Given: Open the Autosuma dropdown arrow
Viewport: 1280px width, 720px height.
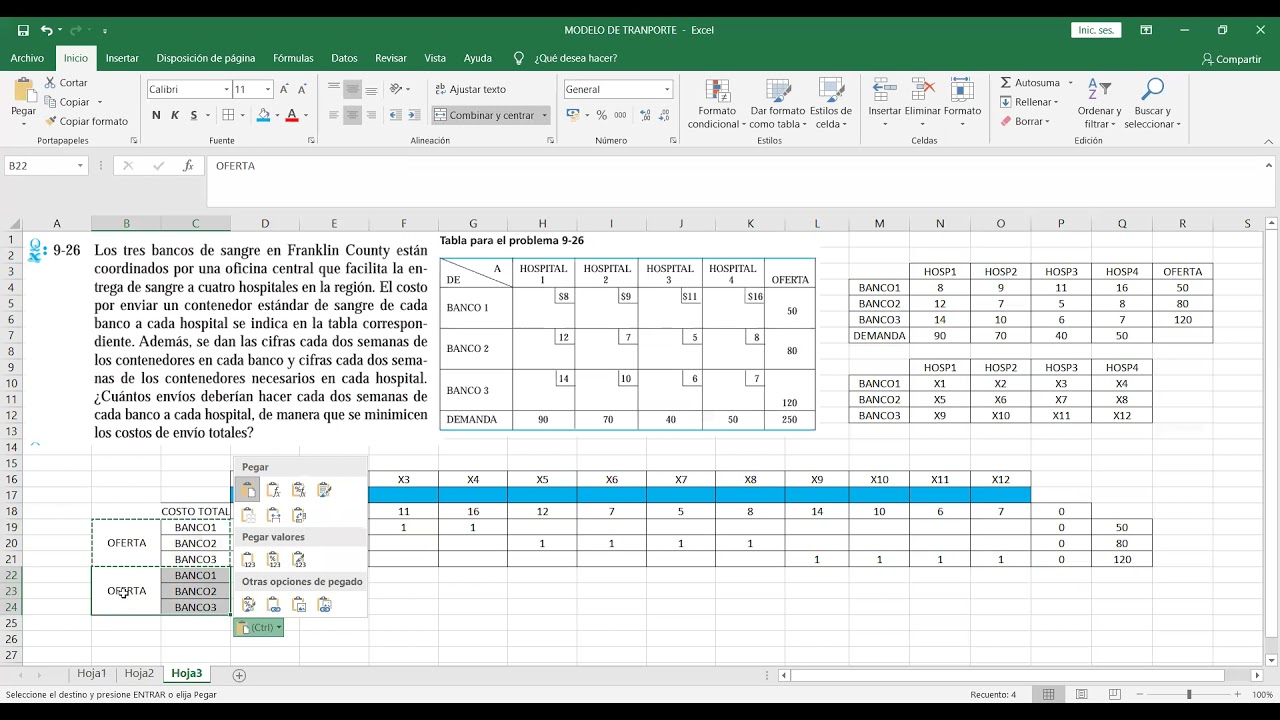Looking at the screenshot, I should (1070, 83).
